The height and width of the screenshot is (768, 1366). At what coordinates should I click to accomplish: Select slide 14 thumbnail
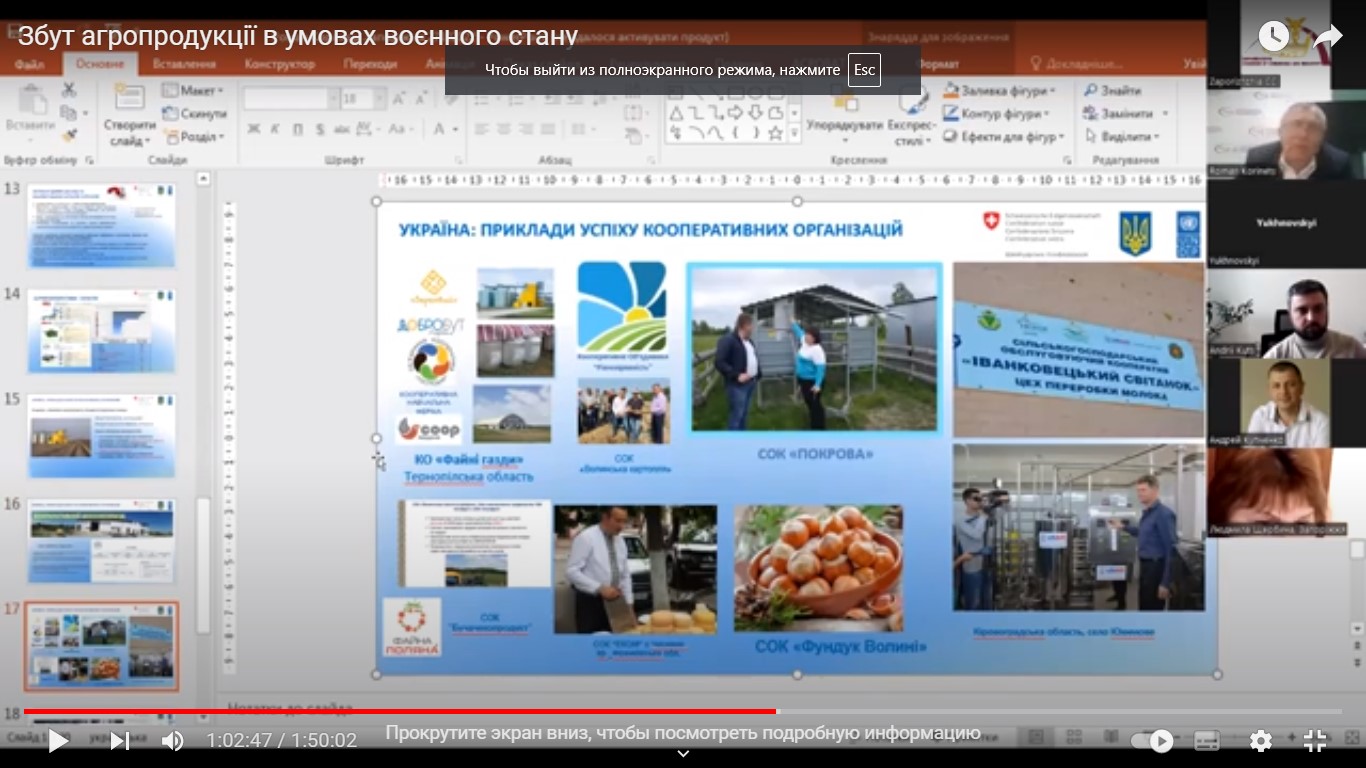click(102, 331)
